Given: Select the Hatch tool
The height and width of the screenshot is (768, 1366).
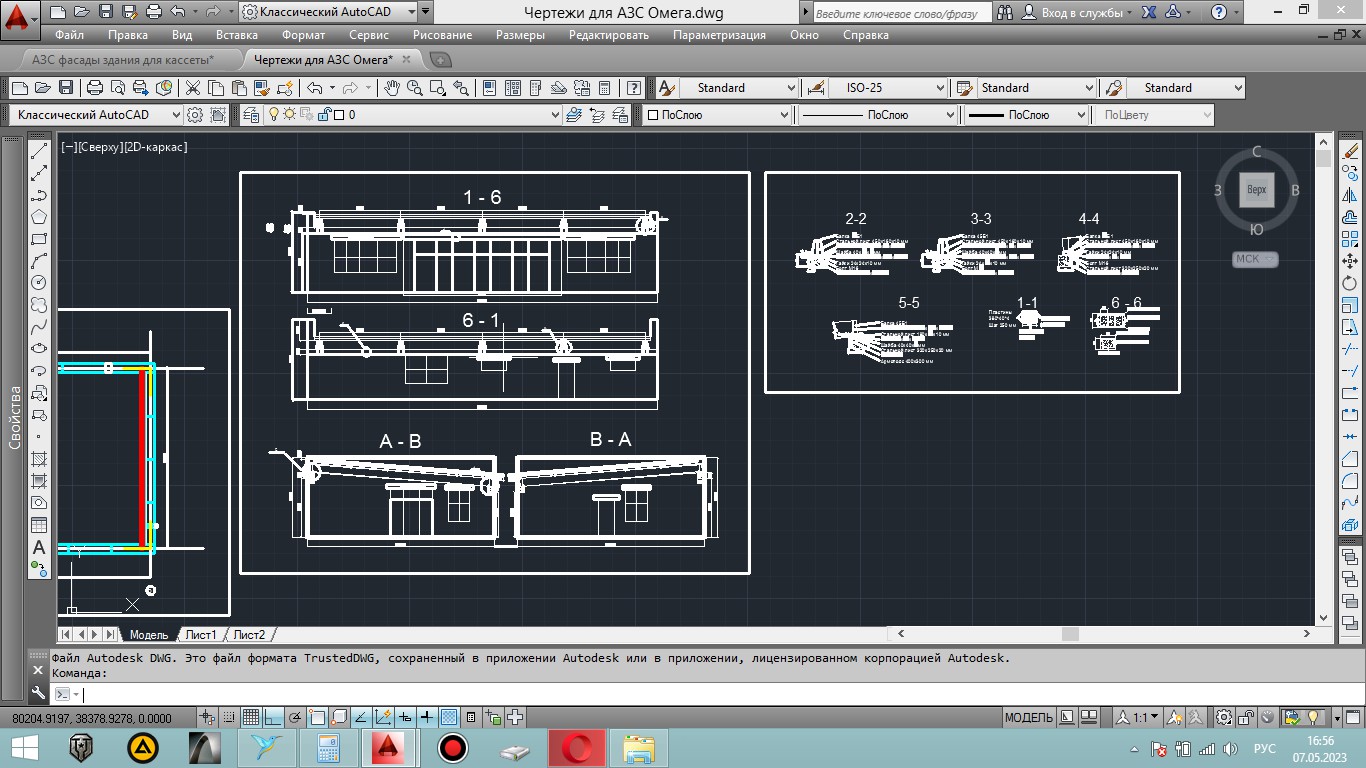Looking at the screenshot, I should [x=39, y=459].
